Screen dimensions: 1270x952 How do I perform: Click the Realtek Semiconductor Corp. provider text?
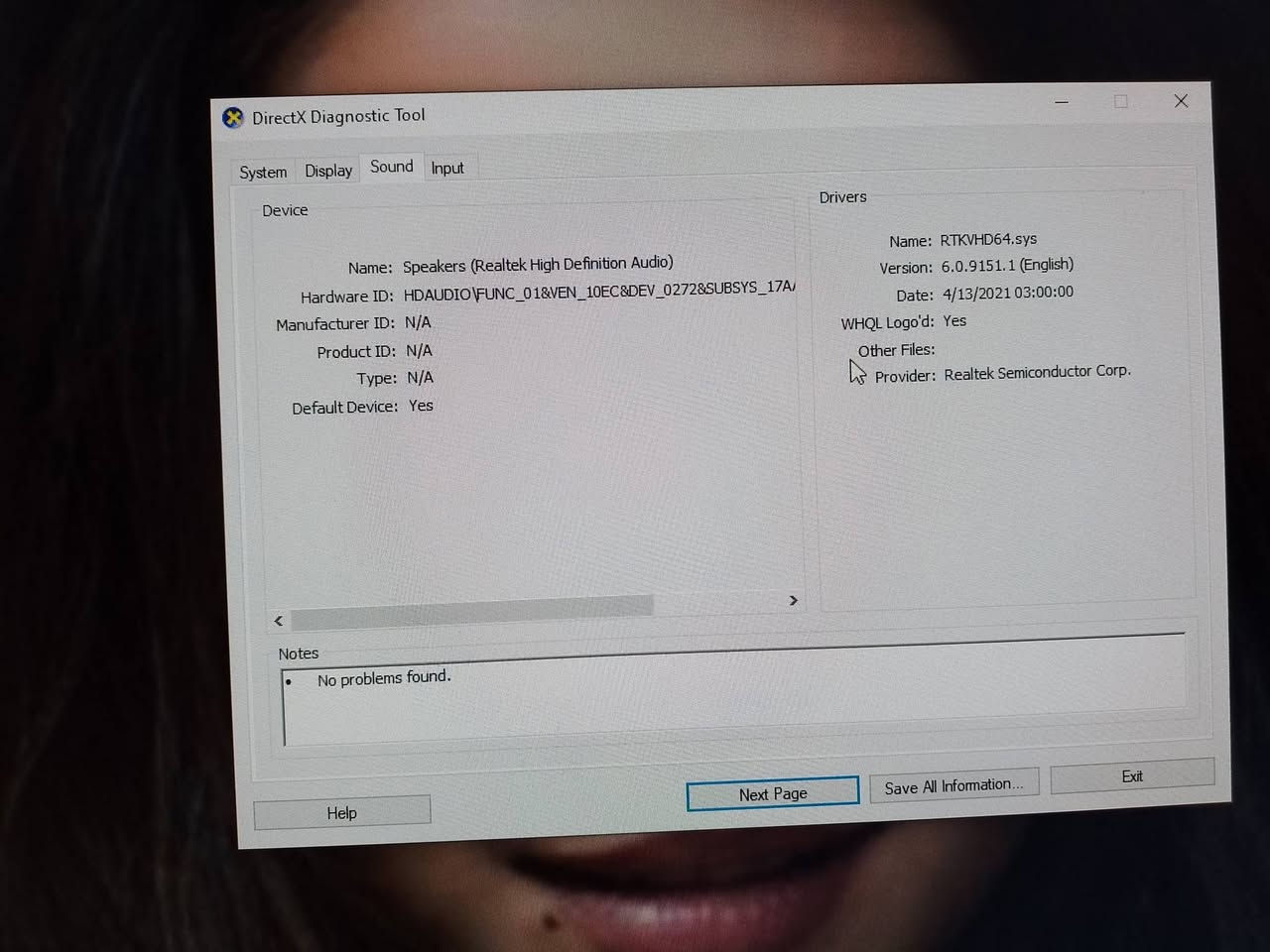(1037, 373)
